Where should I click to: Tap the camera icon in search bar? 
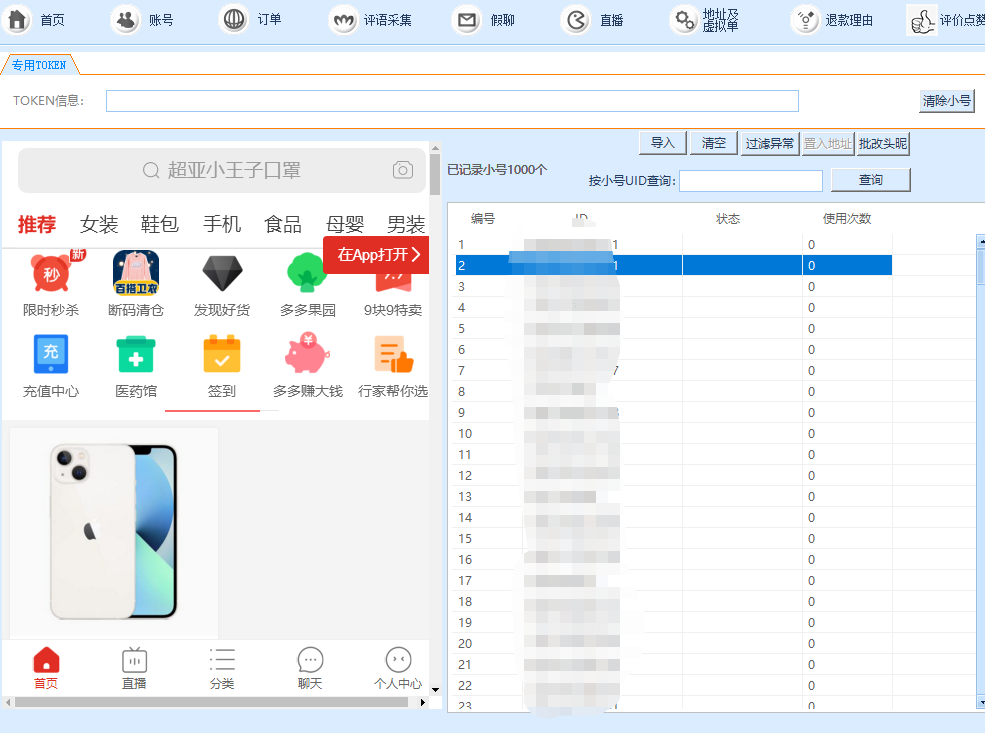click(x=403, y=170)
